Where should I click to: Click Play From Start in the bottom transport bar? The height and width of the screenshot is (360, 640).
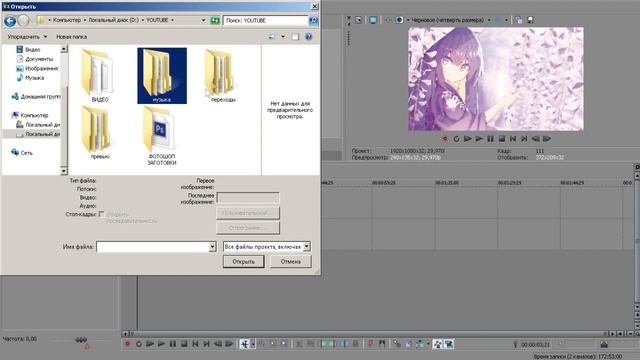[x=150, y=344]
